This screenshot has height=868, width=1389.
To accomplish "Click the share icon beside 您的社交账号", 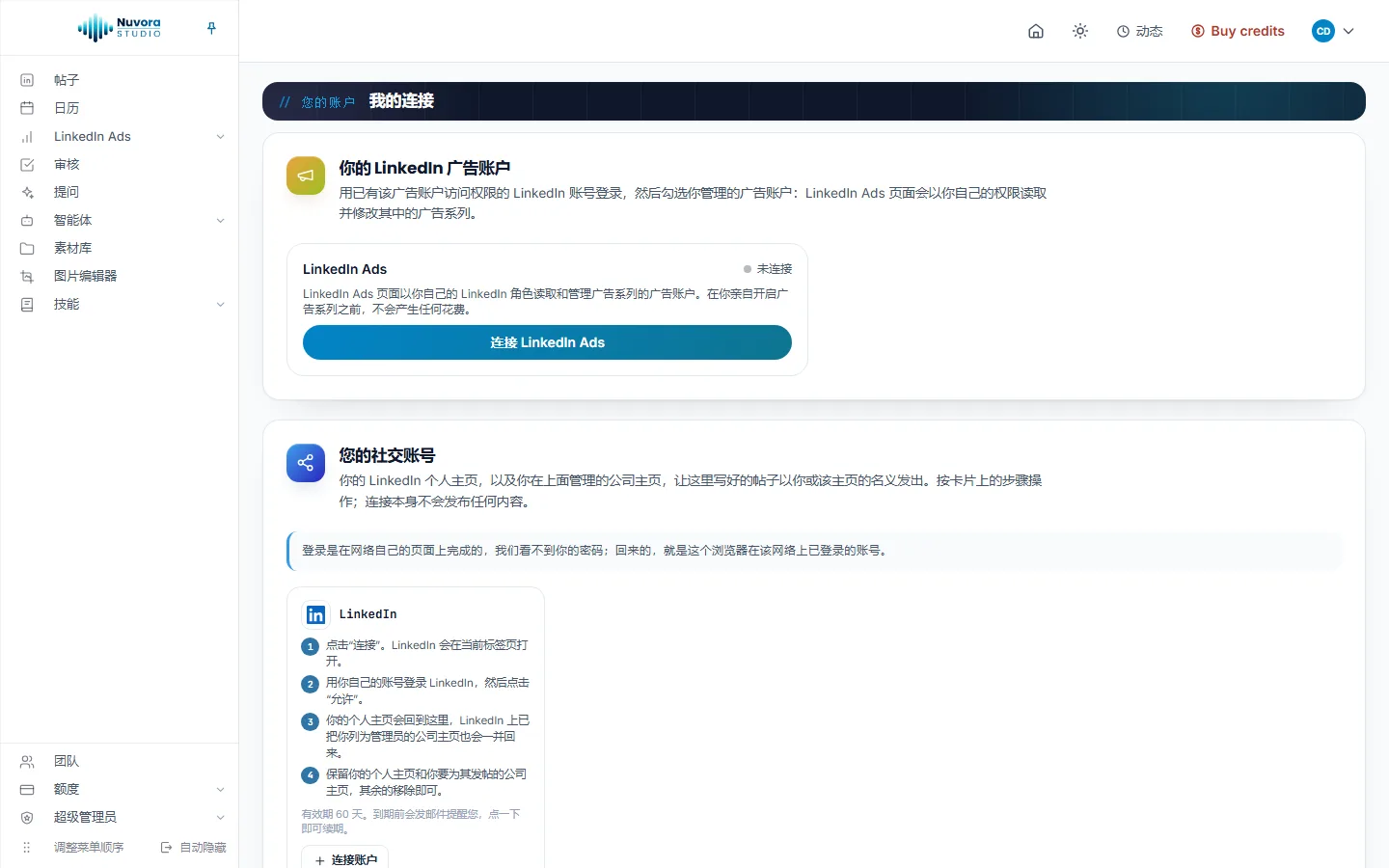I will [x=306, y=463].
